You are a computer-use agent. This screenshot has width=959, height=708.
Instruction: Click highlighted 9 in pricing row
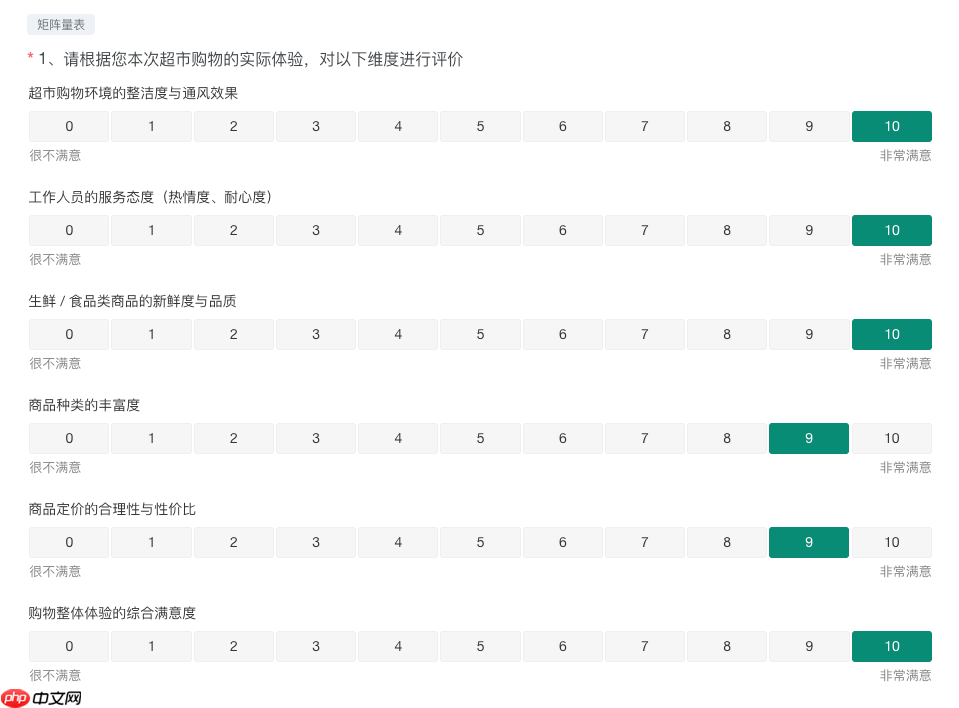click(x=809, y=542)
